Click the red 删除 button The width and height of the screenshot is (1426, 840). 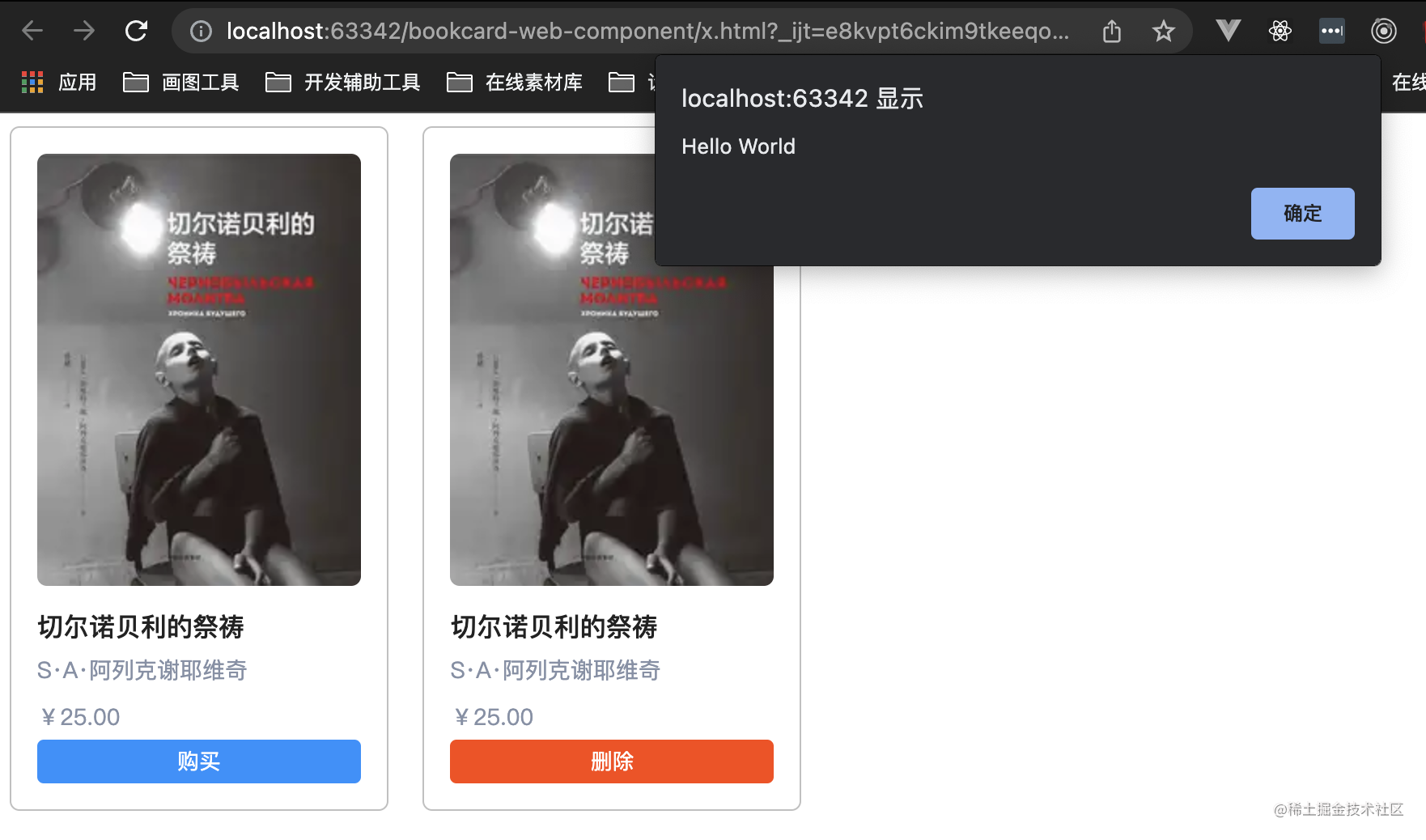tap(612, 761)
